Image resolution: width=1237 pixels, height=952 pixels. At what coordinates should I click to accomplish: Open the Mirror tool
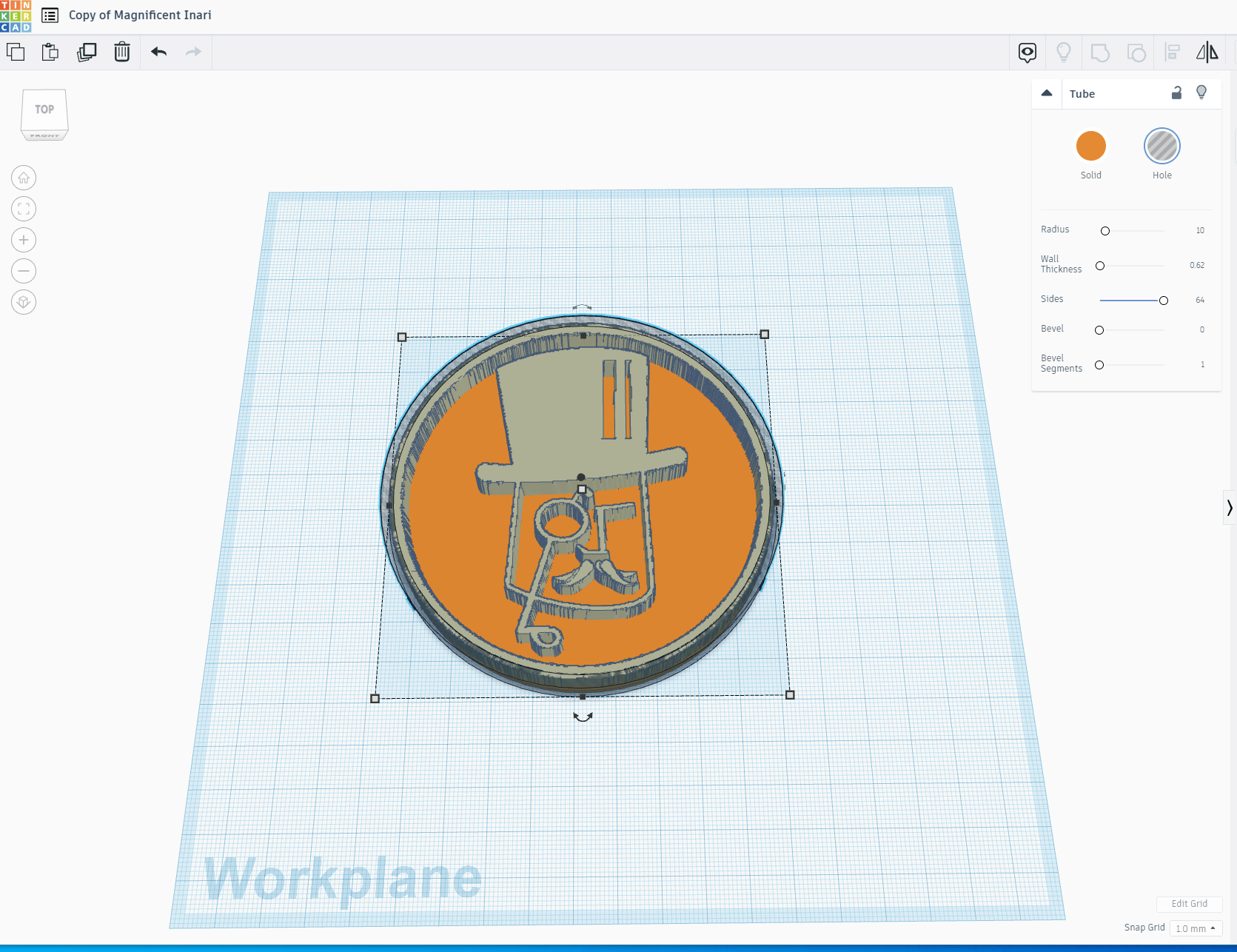(x=1207, y=52)
